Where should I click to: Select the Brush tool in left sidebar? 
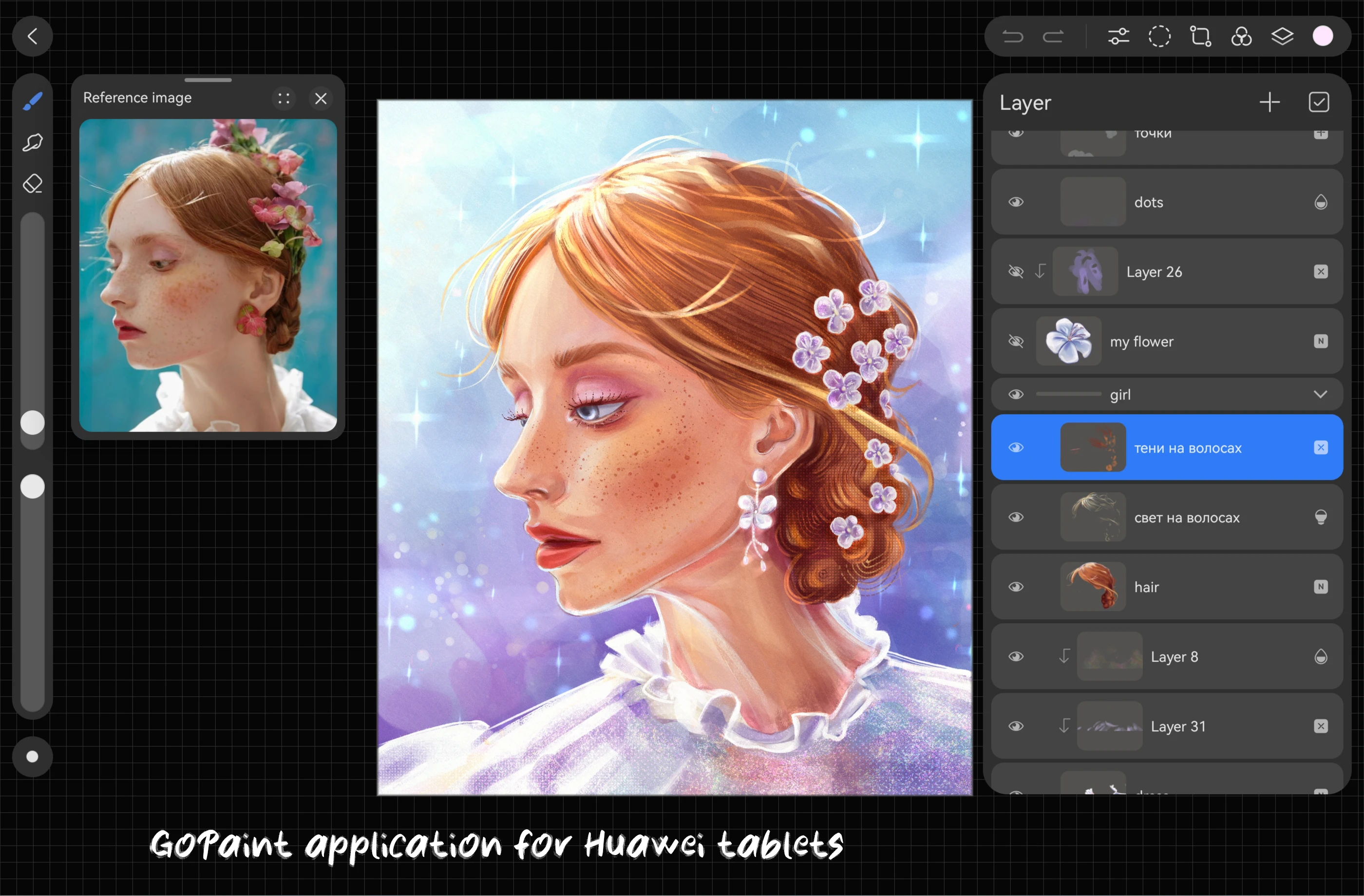[32, 101]
